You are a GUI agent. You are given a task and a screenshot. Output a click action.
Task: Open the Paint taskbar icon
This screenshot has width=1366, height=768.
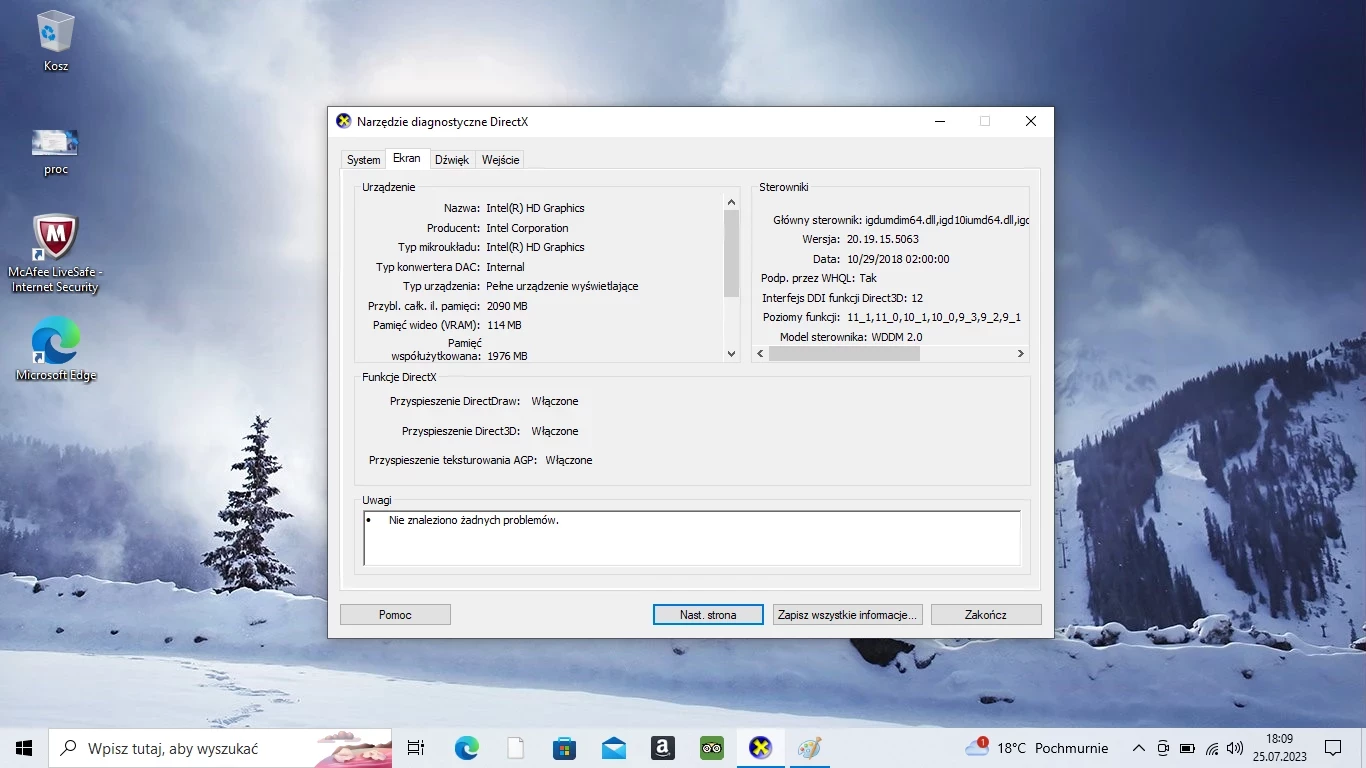[809, 748]
